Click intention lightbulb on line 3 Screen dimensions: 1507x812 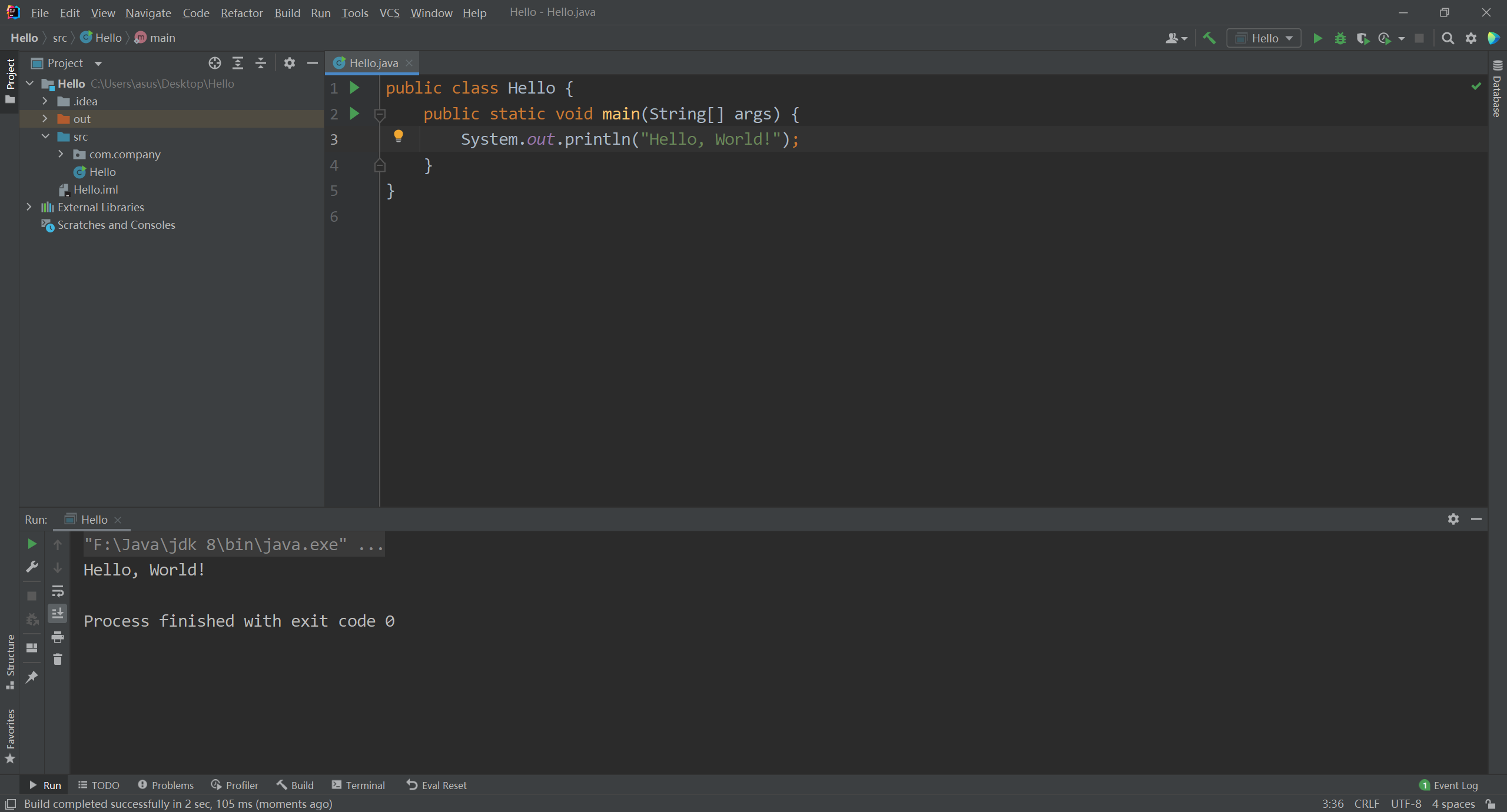point(399,137)
